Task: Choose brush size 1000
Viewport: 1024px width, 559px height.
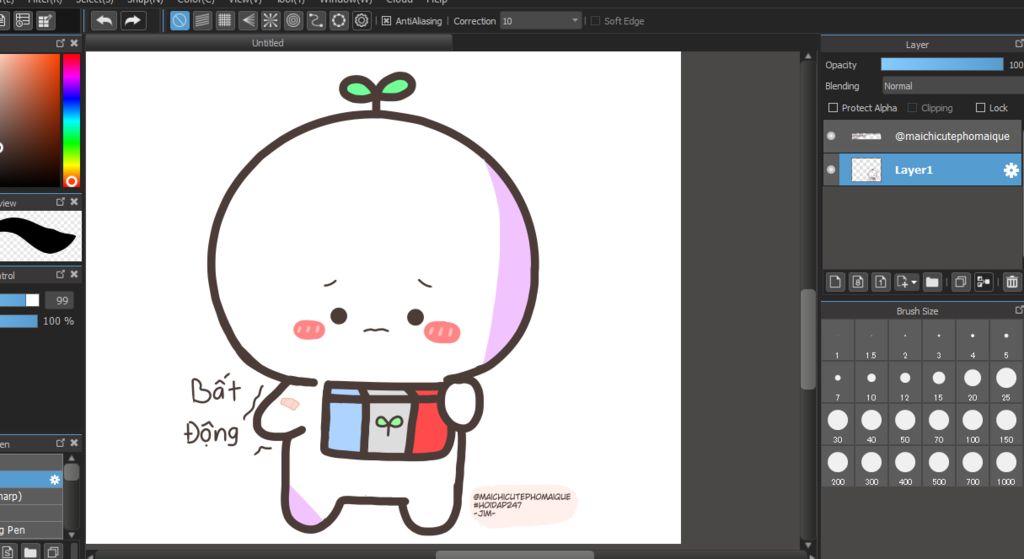Action: 1006,468
